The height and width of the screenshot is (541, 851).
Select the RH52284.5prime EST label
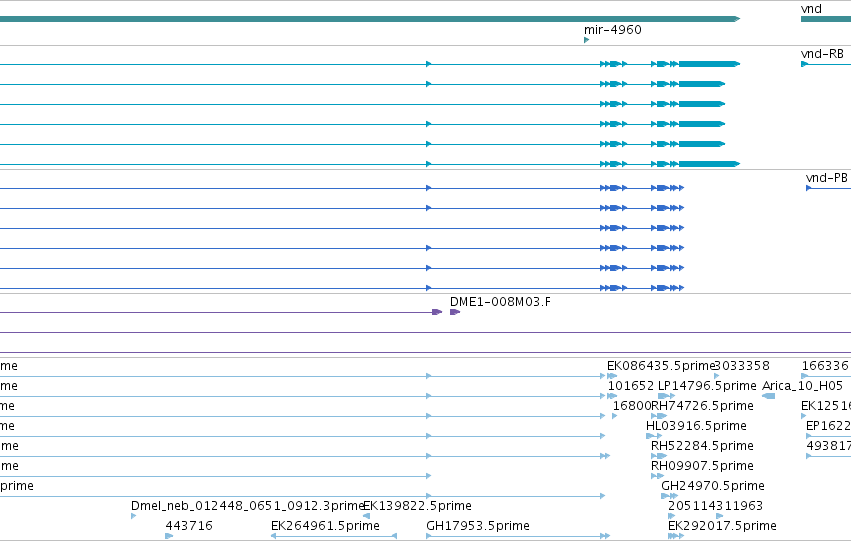(x=702, y=446)
